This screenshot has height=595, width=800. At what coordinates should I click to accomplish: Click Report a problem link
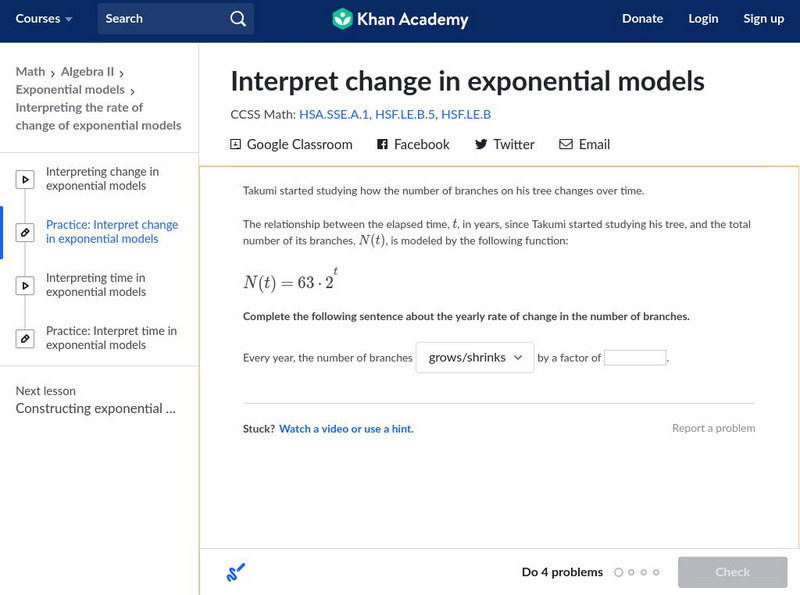click(713, 428)
